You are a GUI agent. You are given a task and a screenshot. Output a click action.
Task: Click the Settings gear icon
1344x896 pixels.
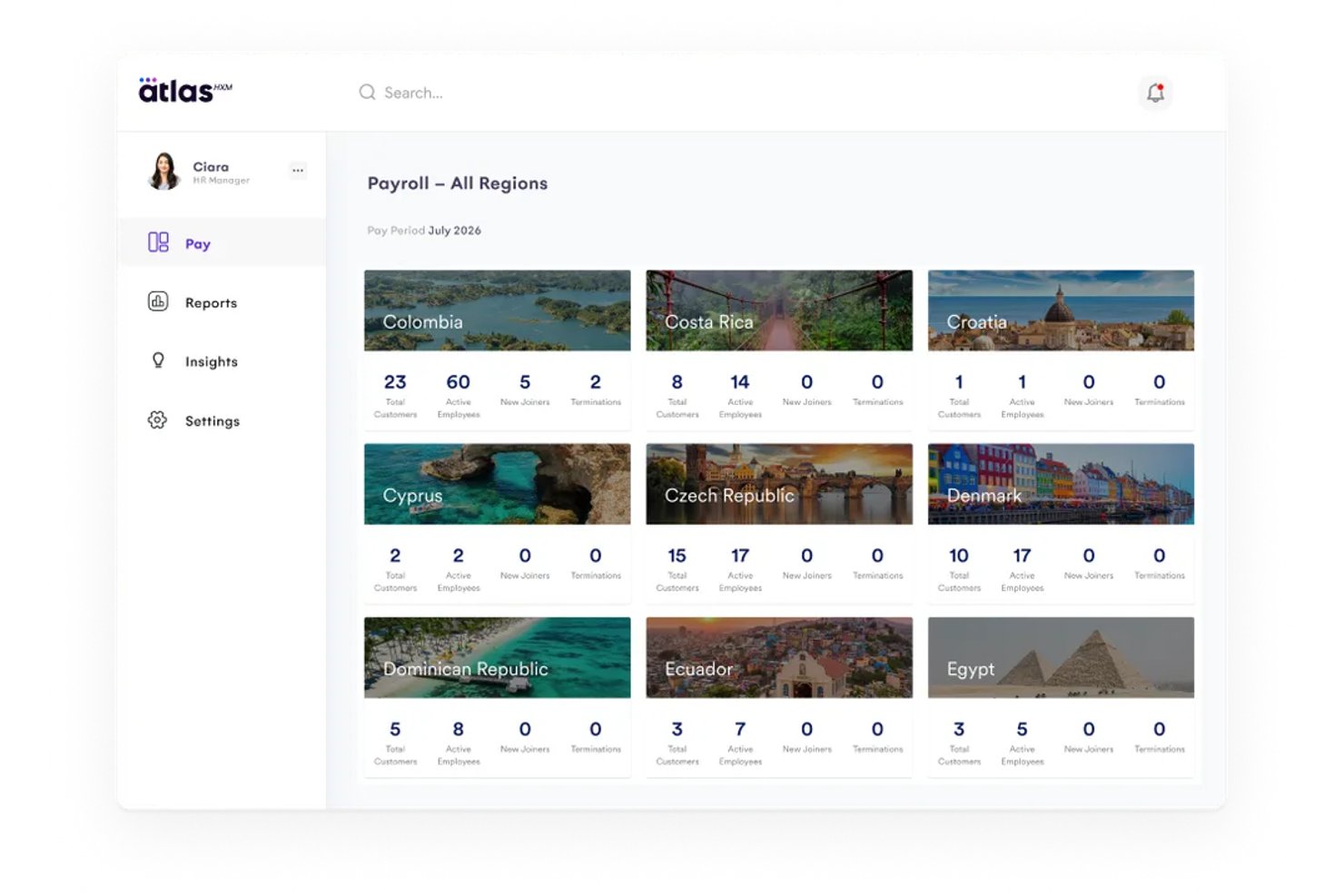click(157, 420)
